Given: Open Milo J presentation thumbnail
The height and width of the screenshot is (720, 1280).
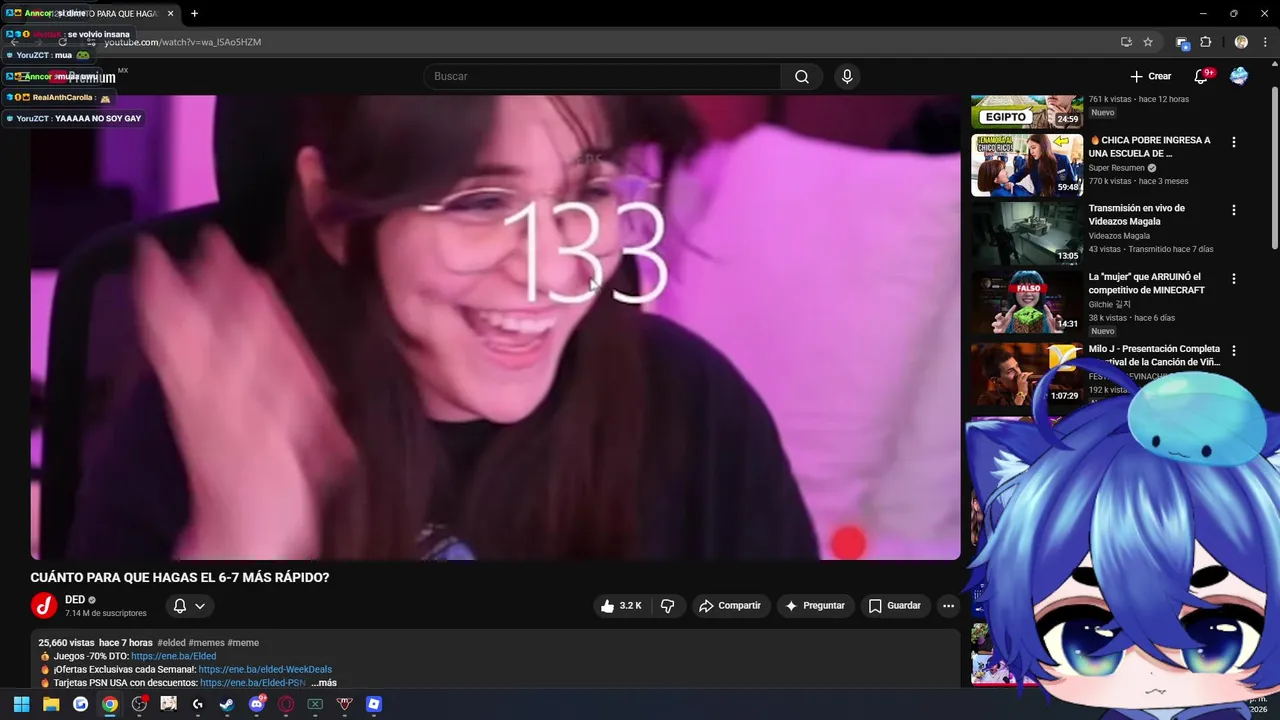Looking at the screenshot, I should pyautogui.click(x=1027, y=373).
